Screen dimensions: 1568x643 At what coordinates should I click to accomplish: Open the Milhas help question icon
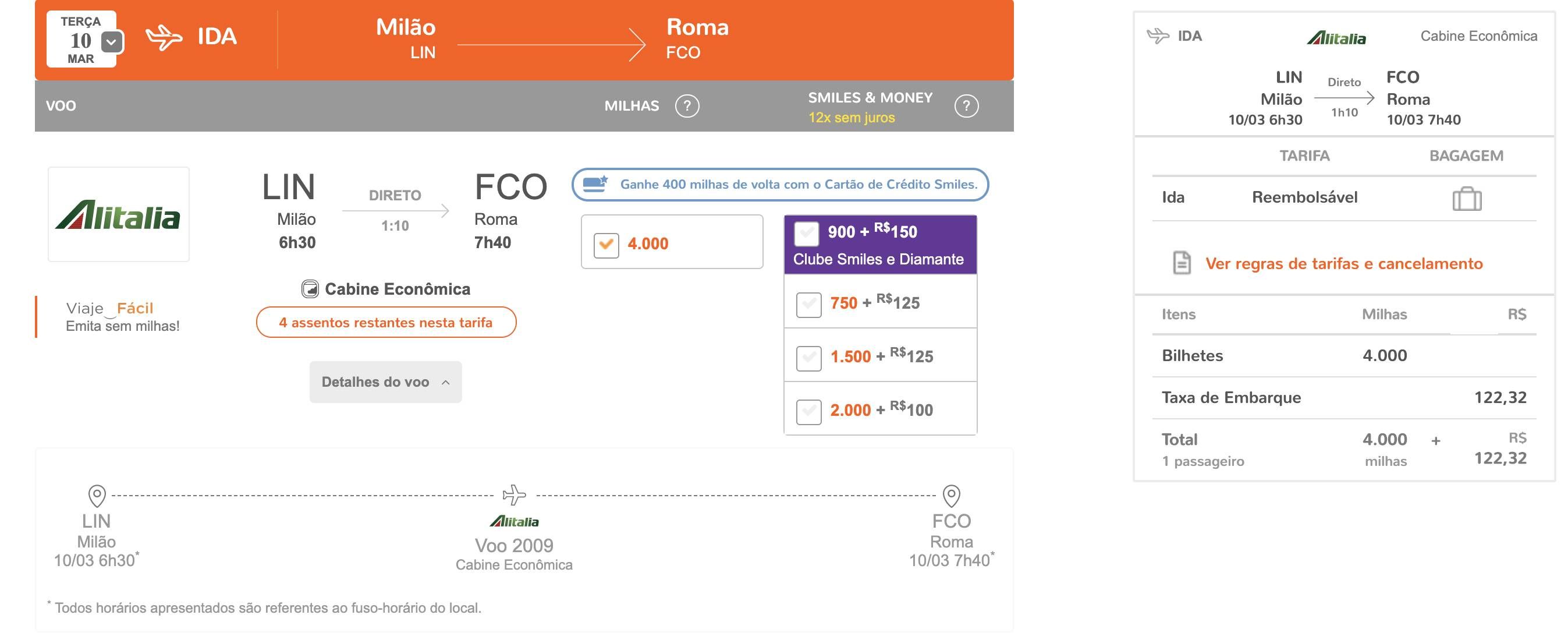coord(687,106)
